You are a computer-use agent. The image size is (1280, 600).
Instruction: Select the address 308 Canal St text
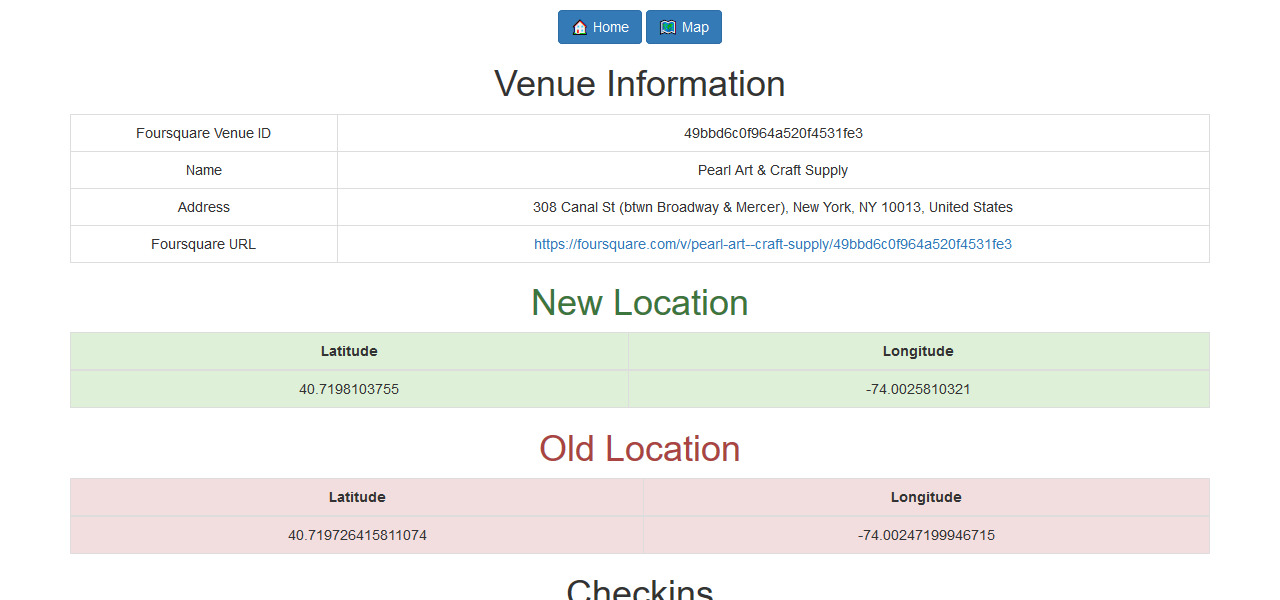pyautogui.click(x=773, y=207)
